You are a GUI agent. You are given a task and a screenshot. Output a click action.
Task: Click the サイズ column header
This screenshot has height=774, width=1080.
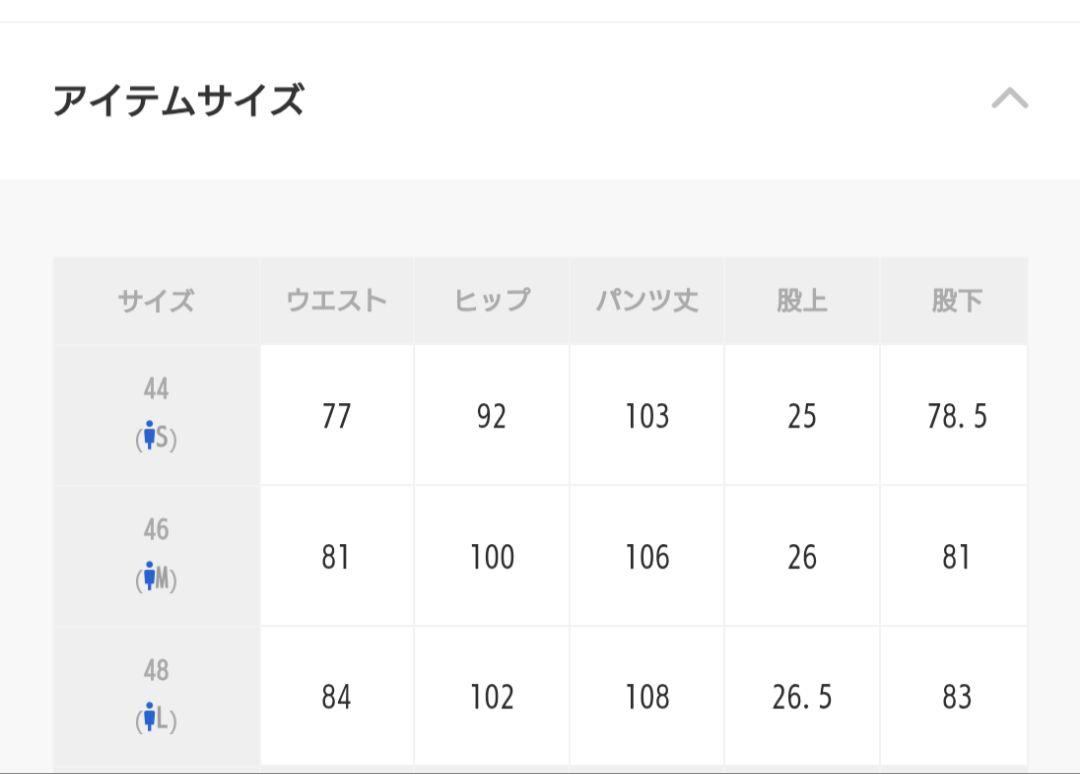156,301
